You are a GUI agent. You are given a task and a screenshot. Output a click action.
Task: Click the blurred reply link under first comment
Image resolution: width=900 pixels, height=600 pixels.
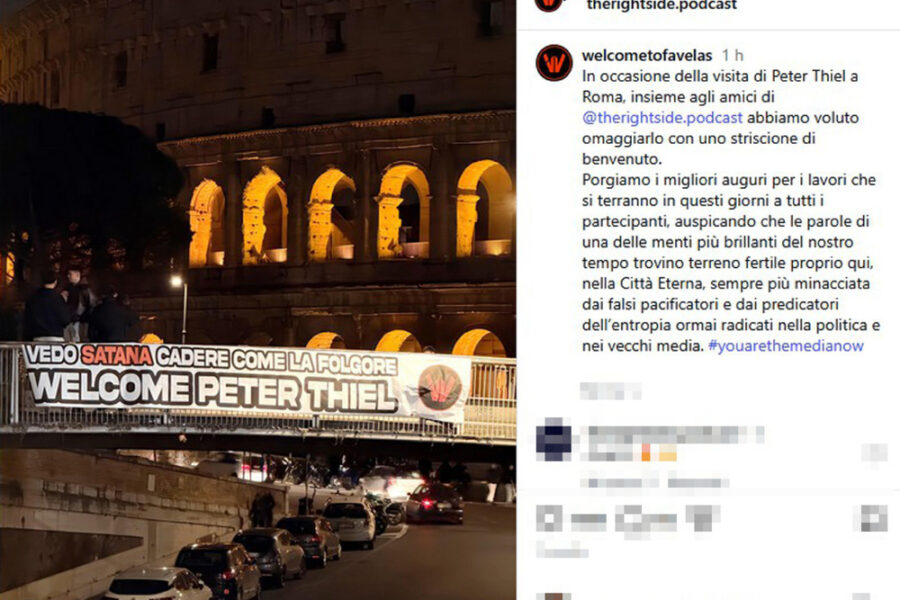697,481
